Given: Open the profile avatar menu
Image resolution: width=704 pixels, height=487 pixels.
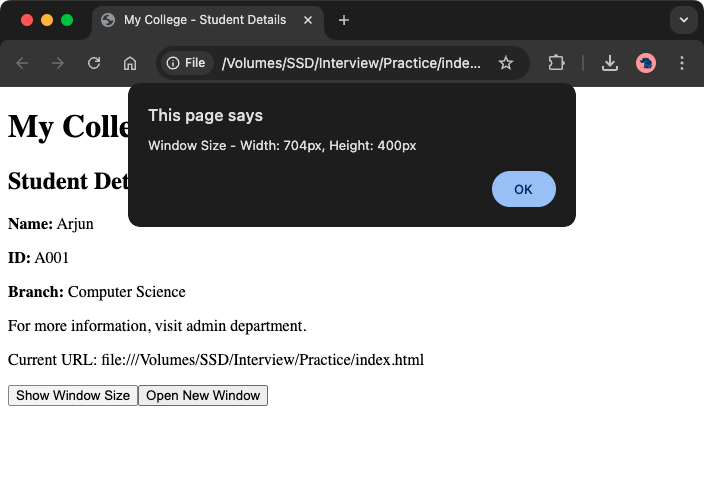Looking at the screenshot, I should tap(646, 63).
